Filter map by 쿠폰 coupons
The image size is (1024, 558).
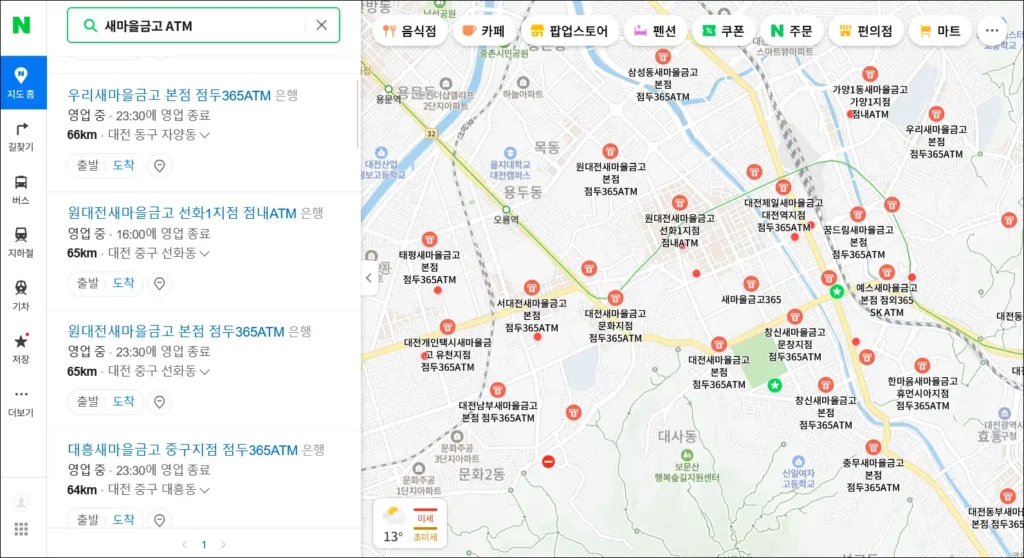[723, 31]
